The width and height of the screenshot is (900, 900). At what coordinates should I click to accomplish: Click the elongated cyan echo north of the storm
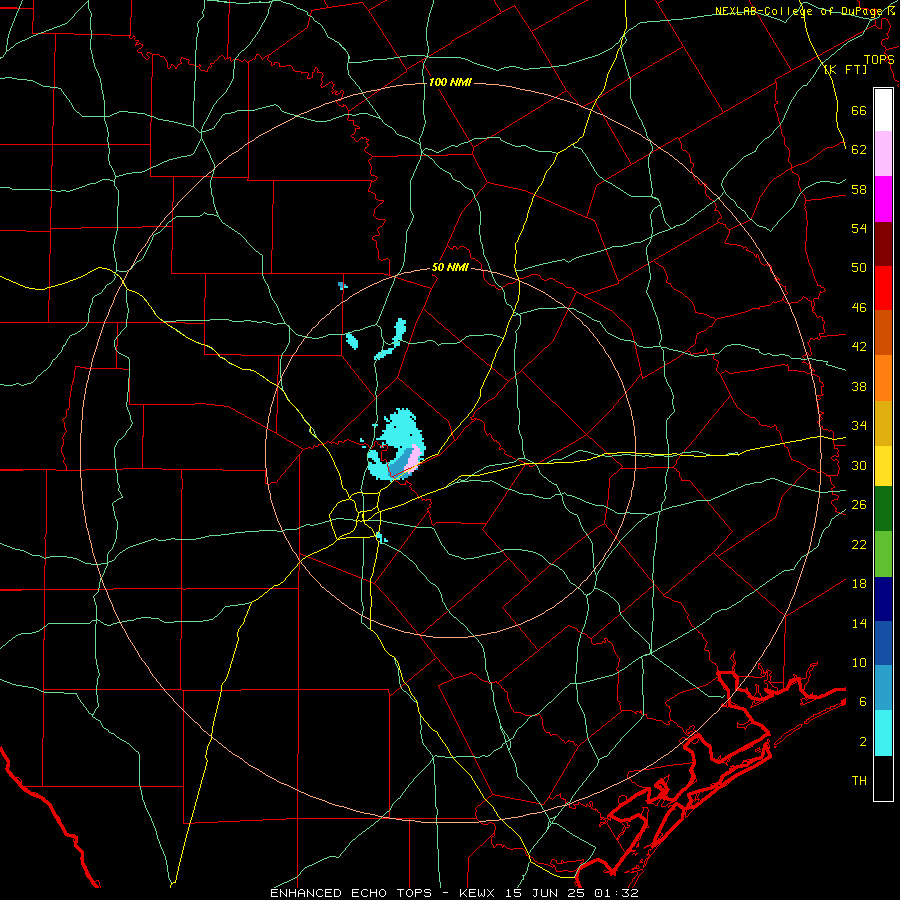tap(391, 339)
